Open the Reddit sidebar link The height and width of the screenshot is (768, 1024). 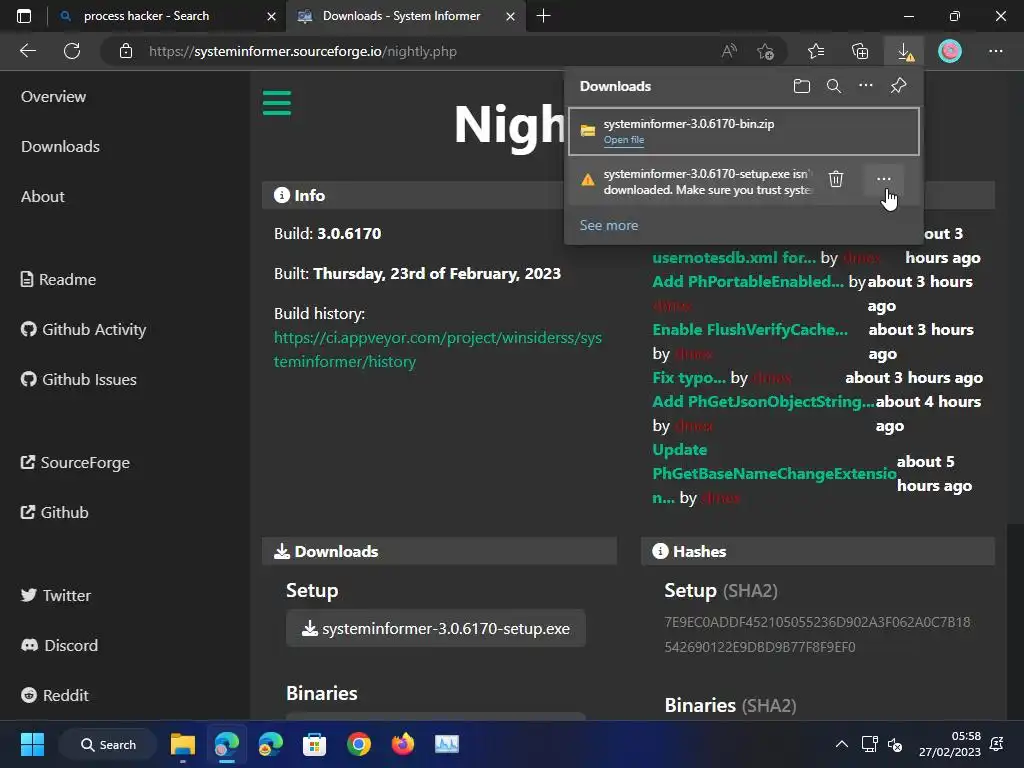pos(54,696)
